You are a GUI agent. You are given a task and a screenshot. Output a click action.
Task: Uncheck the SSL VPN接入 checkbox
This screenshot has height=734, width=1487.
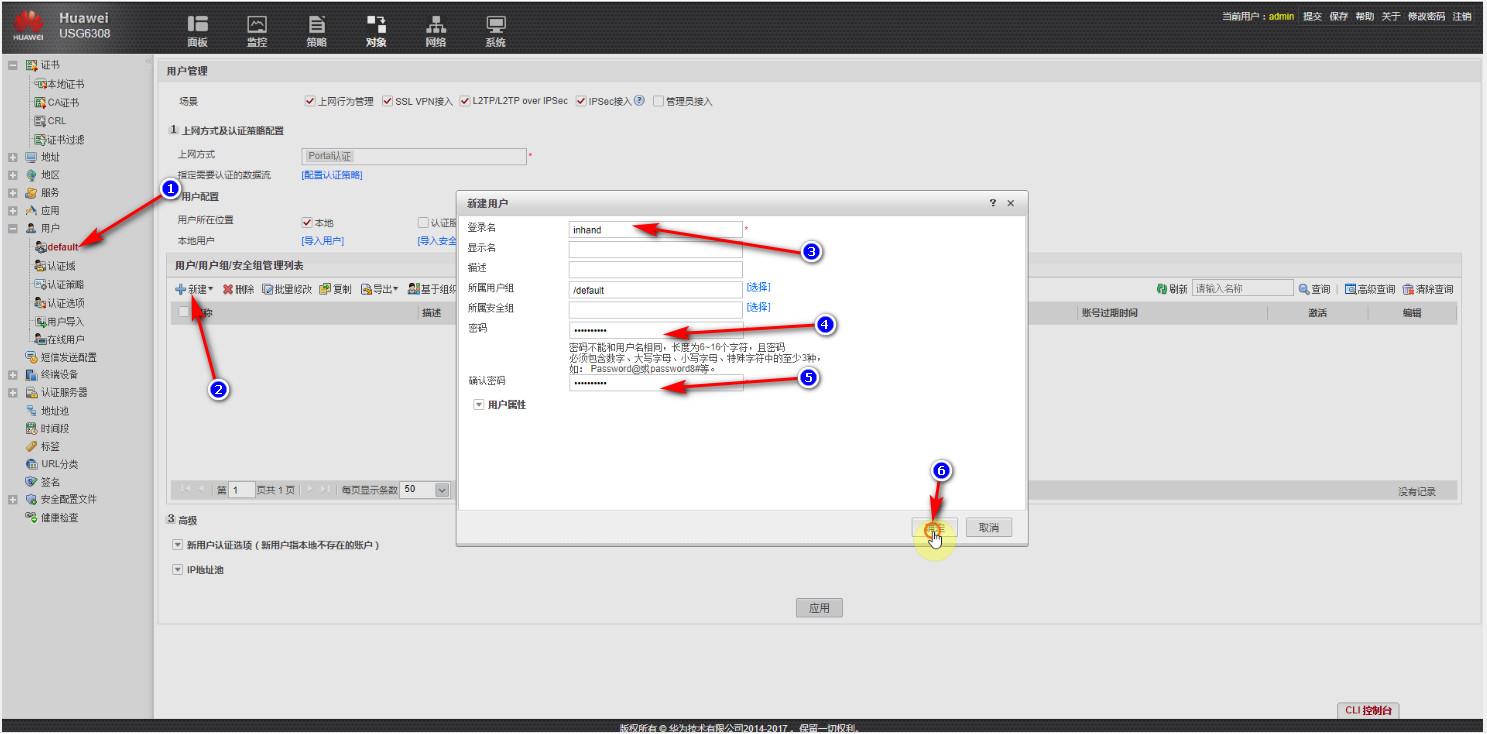[x=388, y=101]
